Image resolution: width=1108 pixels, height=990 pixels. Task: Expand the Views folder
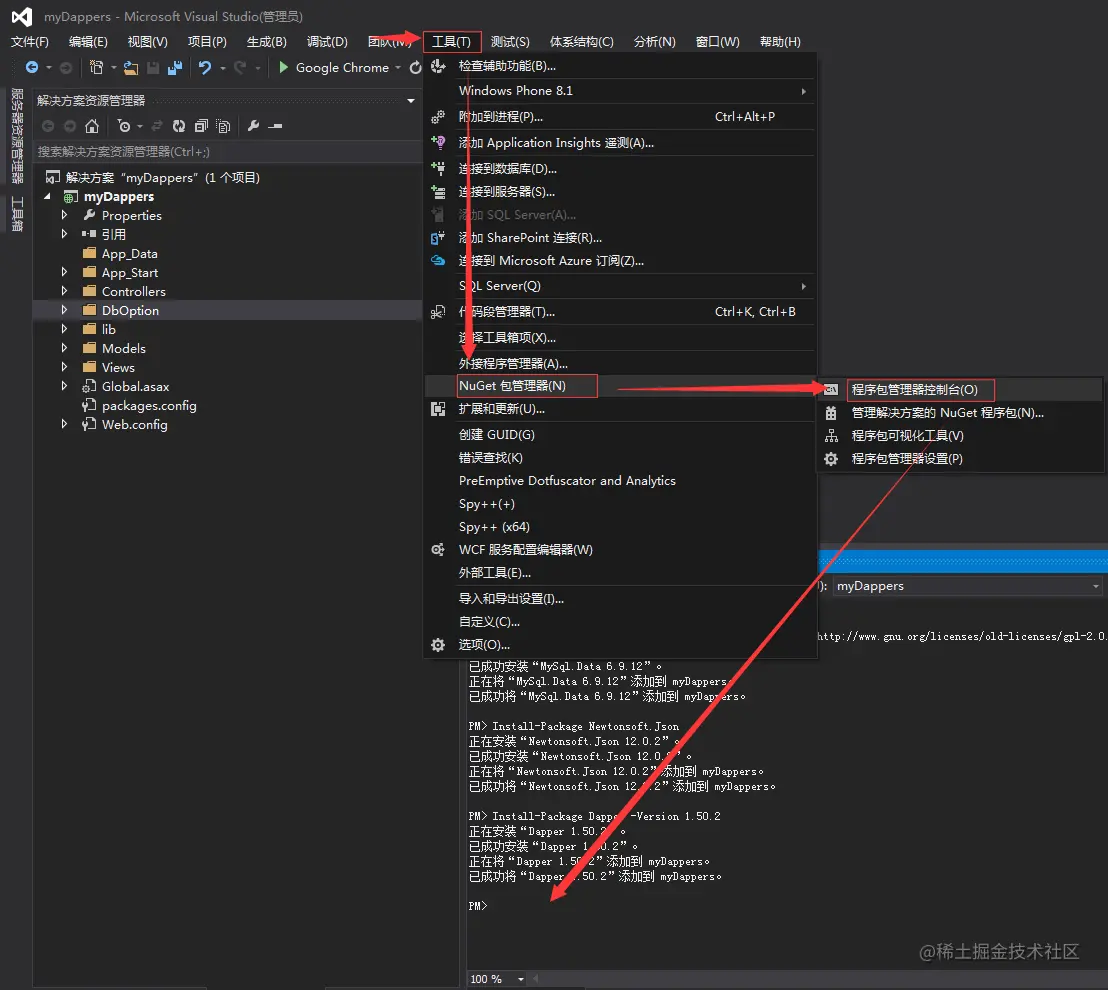pos(64,367)
